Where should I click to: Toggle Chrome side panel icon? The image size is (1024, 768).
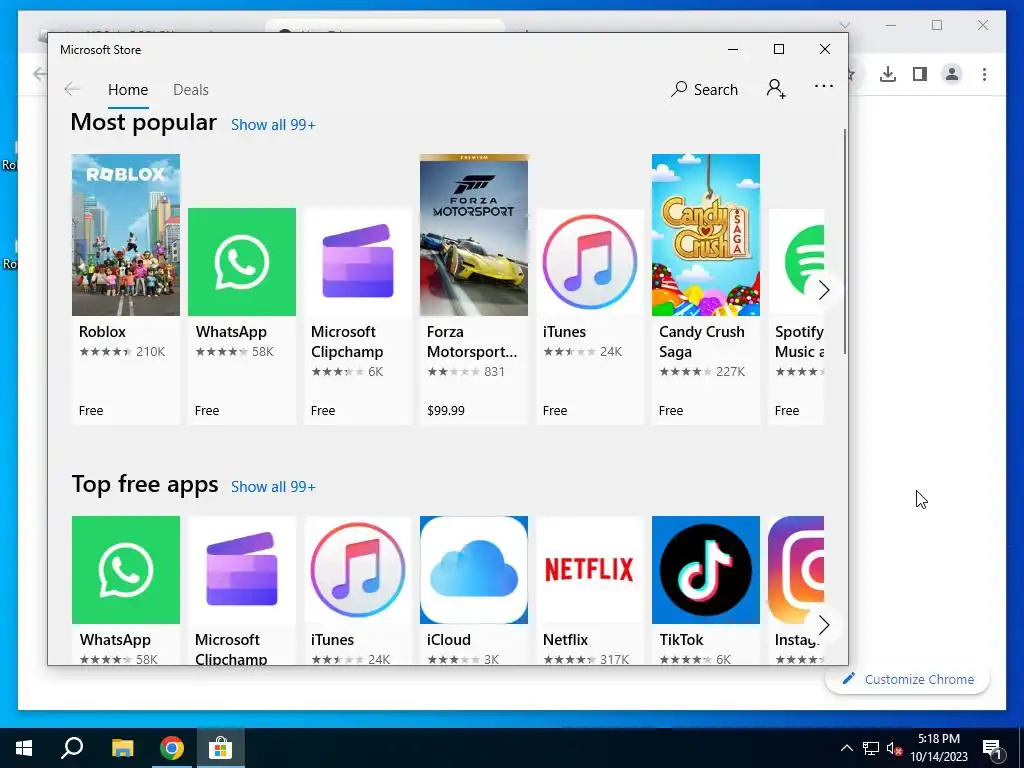coord(920,74)
